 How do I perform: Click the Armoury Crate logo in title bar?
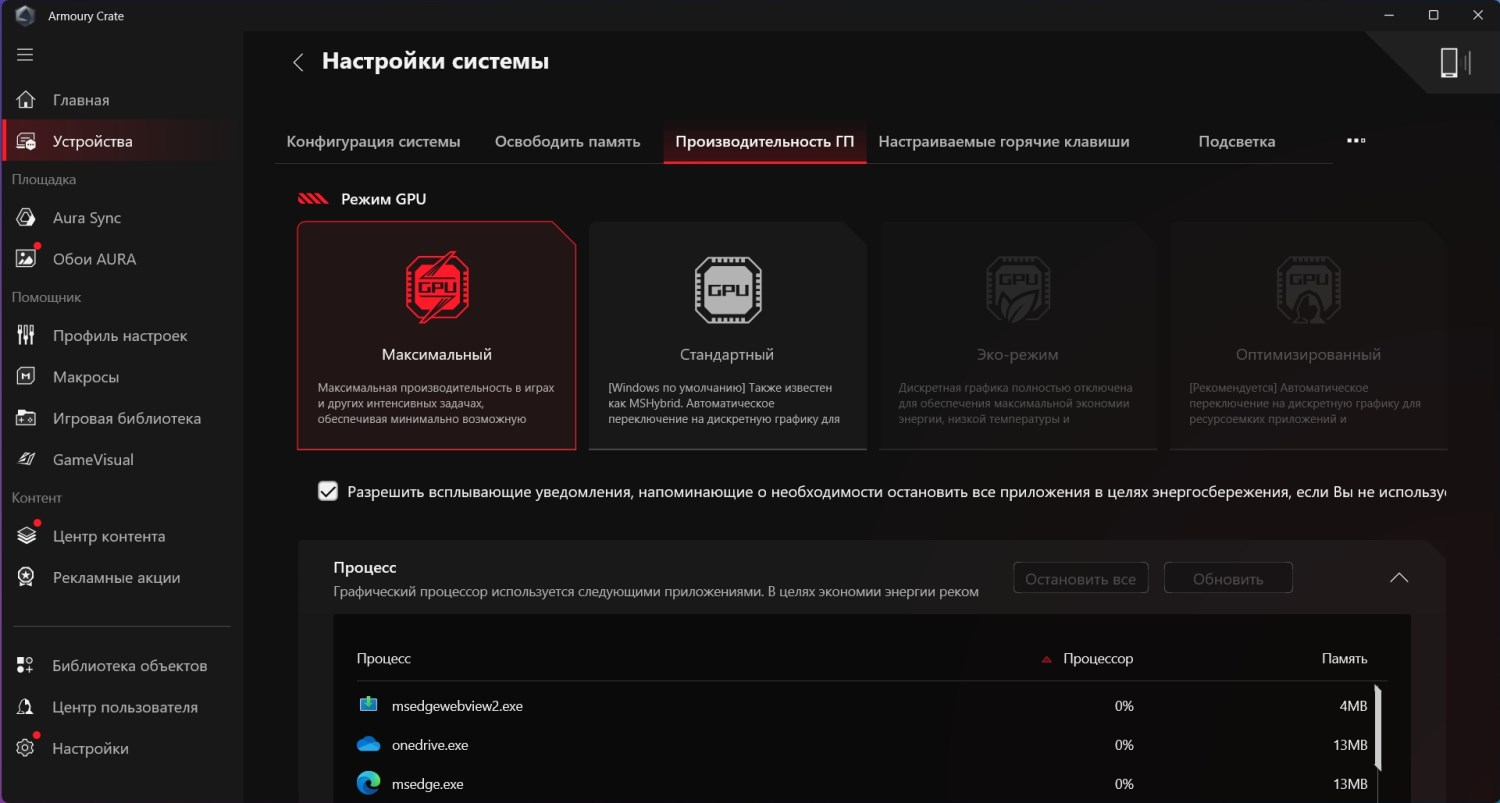point(25,16)
